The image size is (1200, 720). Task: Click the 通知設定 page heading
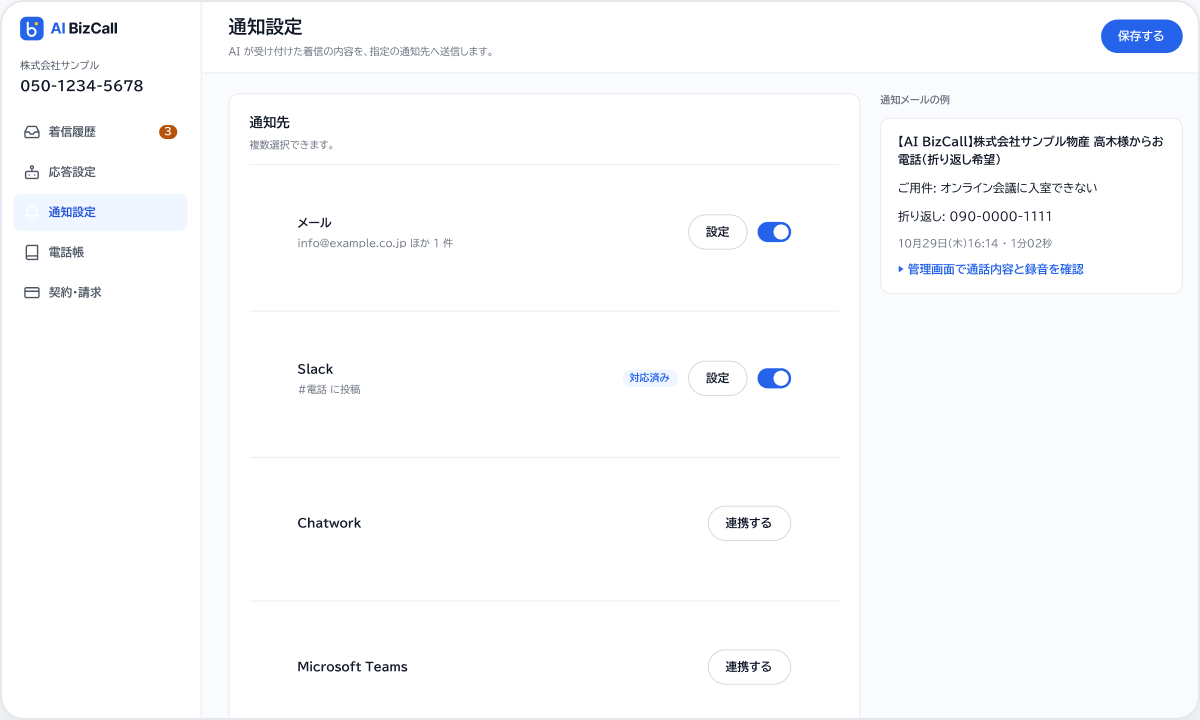(265, 27)
